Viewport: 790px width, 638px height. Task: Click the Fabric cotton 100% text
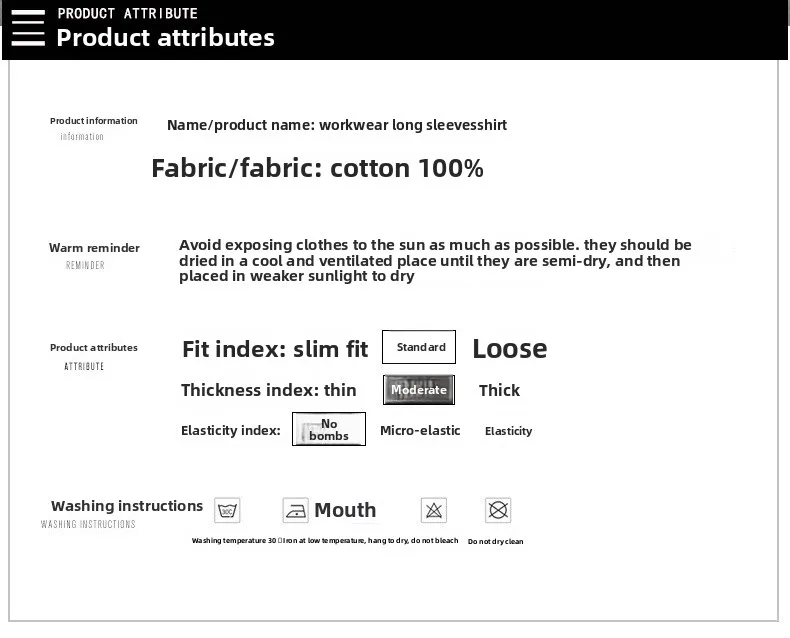pyautogui.click(x=317, y=168)
